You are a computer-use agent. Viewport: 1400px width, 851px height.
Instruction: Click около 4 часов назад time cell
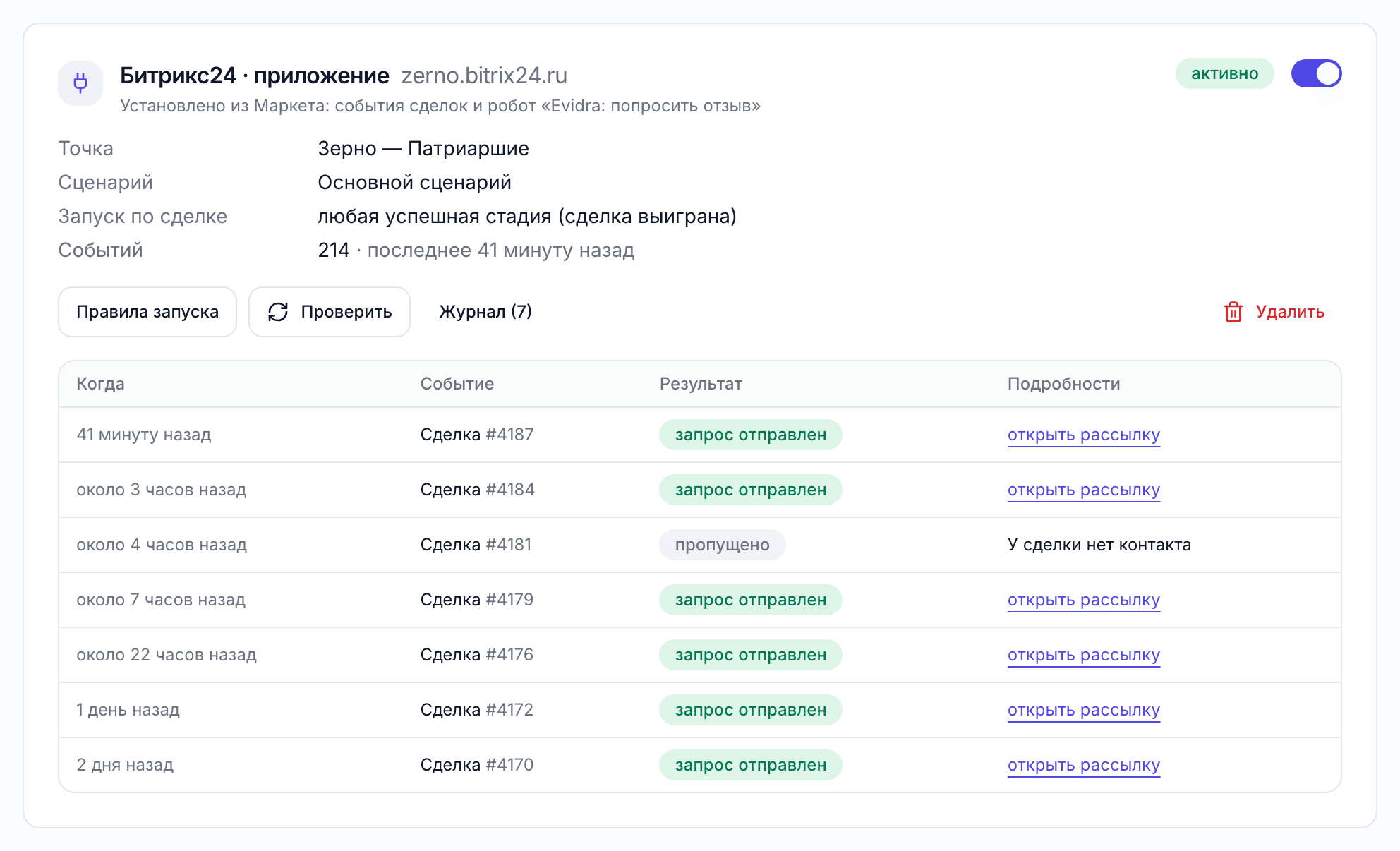pos(162,545)
